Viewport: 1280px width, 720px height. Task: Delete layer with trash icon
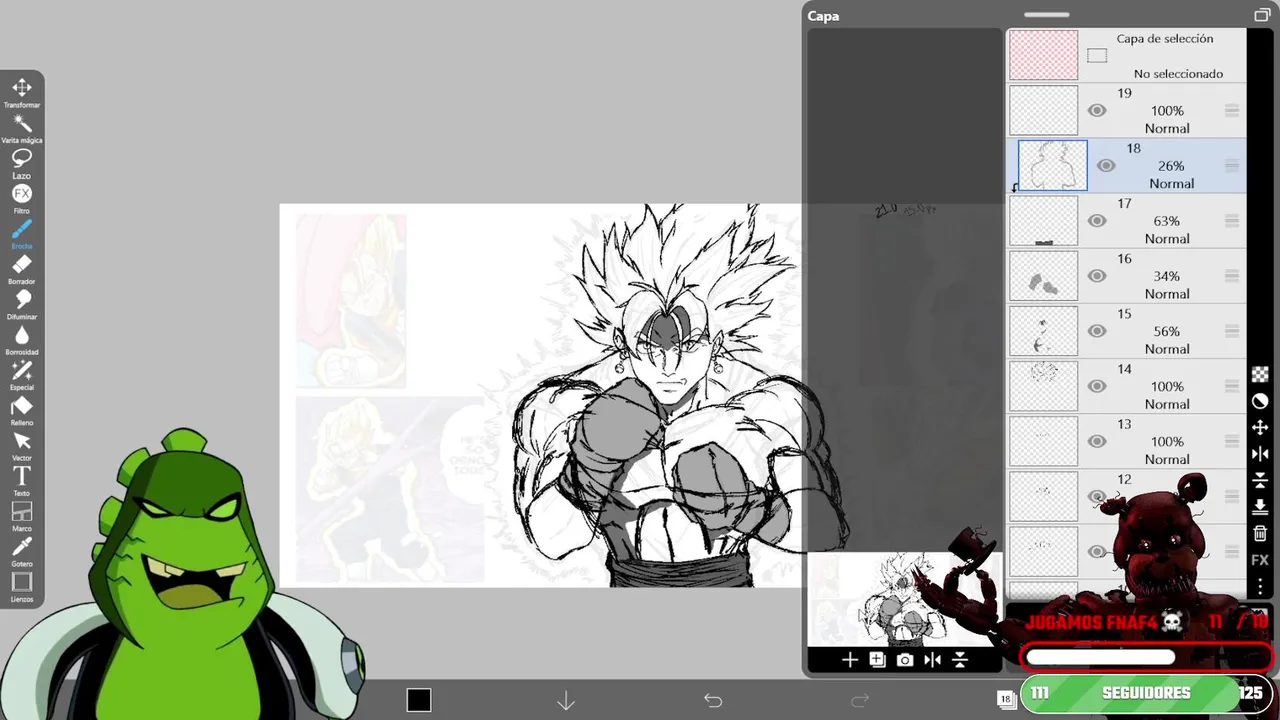click(x=1260, y=534)
